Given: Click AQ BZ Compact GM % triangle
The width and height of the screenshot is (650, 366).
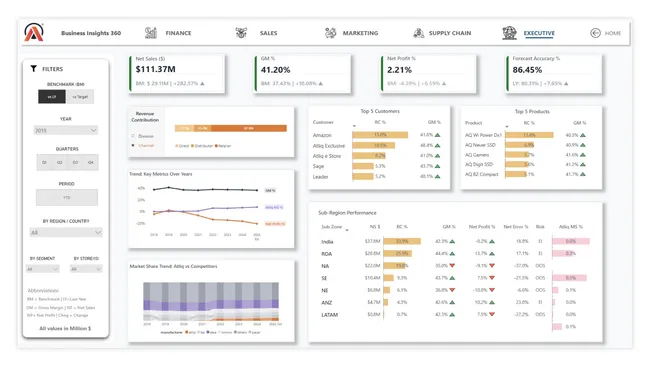Looking at the screenshot, I should [583, 175].
